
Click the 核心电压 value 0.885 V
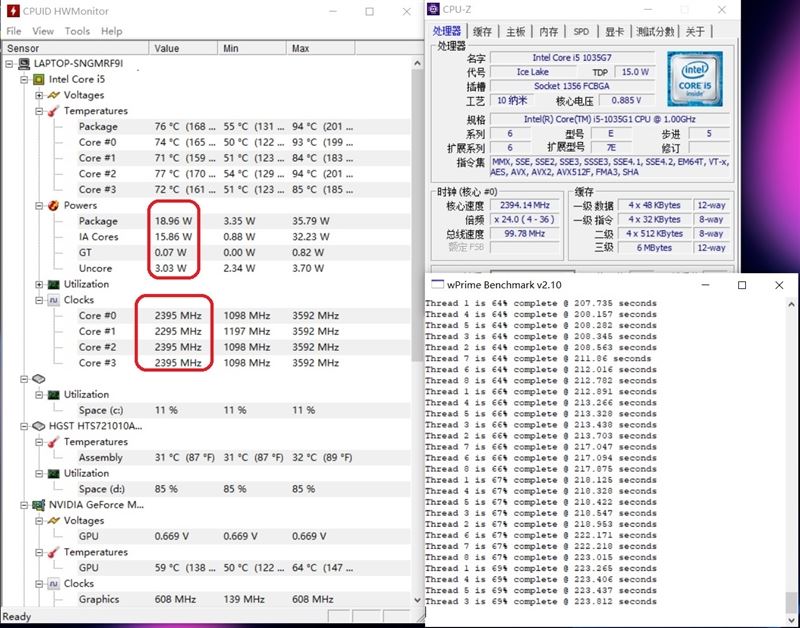626,101
